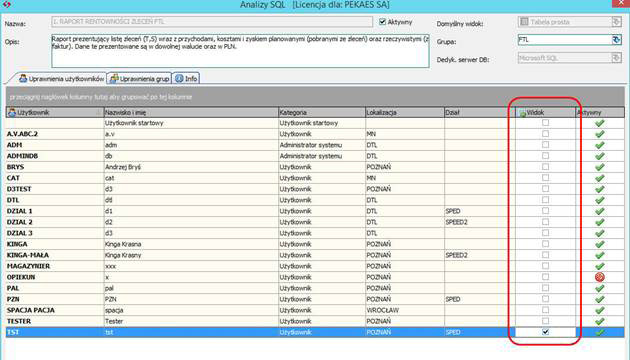Click the green Aktywny checkmark for CAT
Screen dimensions: 630x360
point(599,178)
